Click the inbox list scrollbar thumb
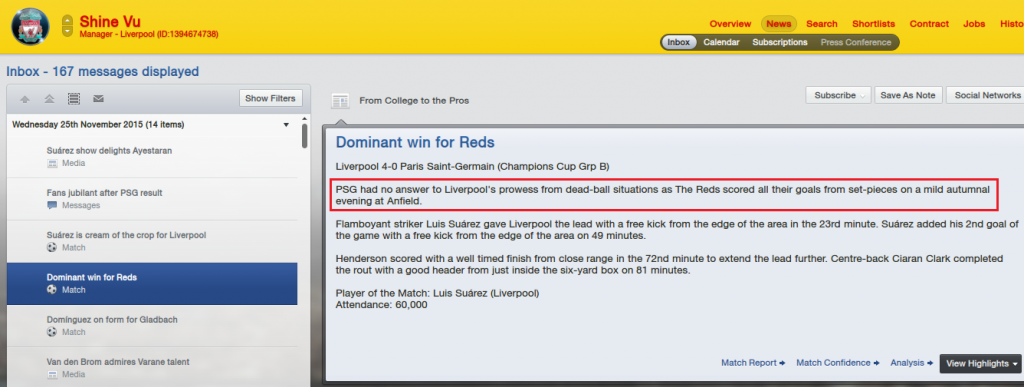Screen dimensions: 1024x387 305,136
